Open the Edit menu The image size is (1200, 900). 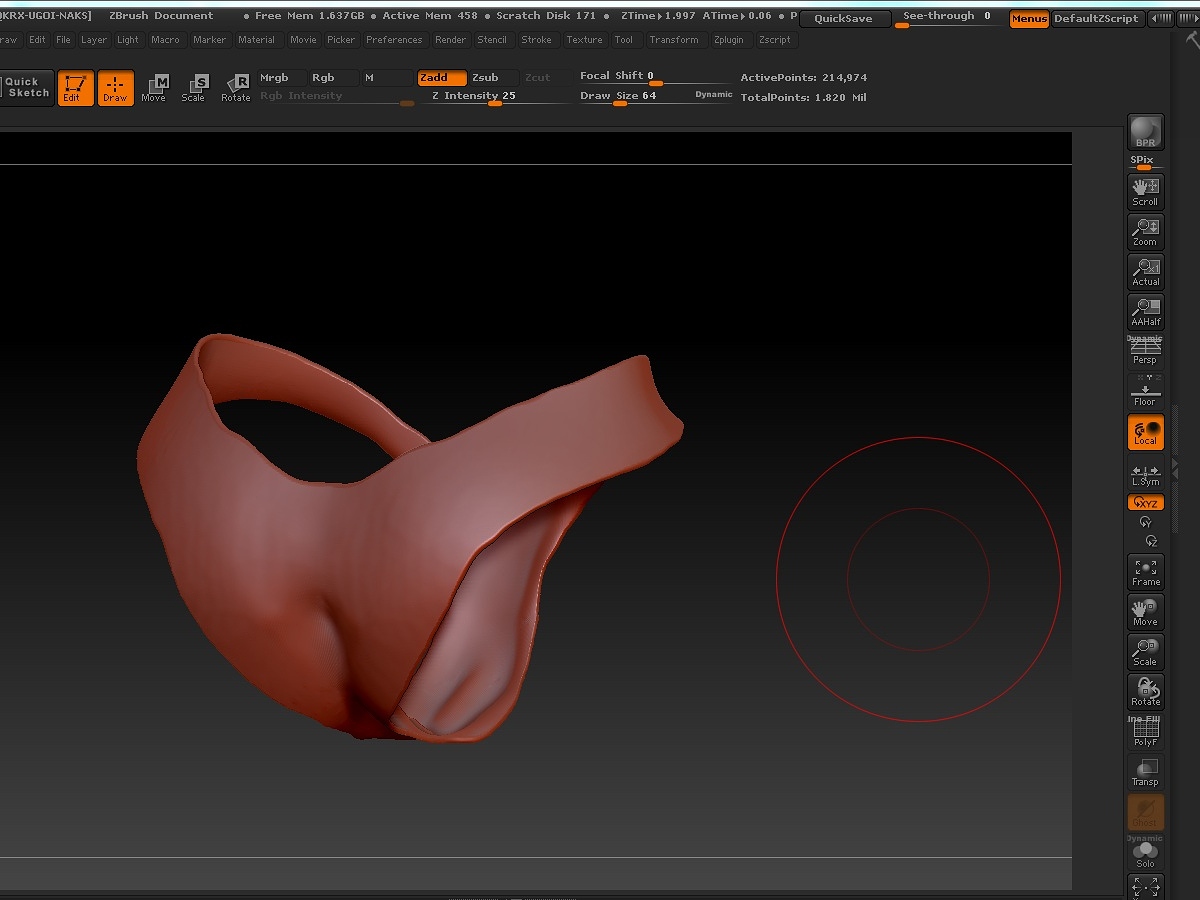pos(37,40)
